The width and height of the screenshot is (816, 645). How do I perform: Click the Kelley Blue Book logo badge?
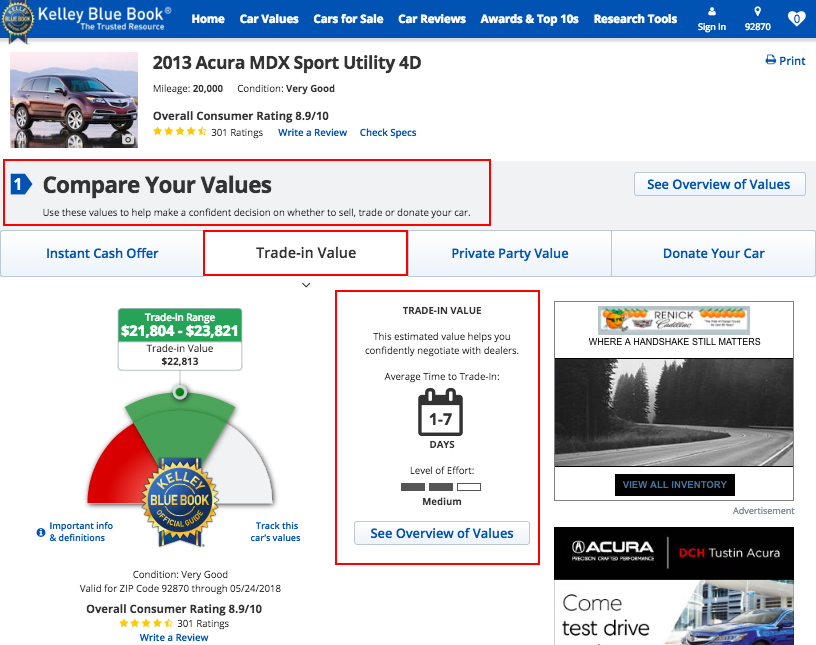[17, 21]
